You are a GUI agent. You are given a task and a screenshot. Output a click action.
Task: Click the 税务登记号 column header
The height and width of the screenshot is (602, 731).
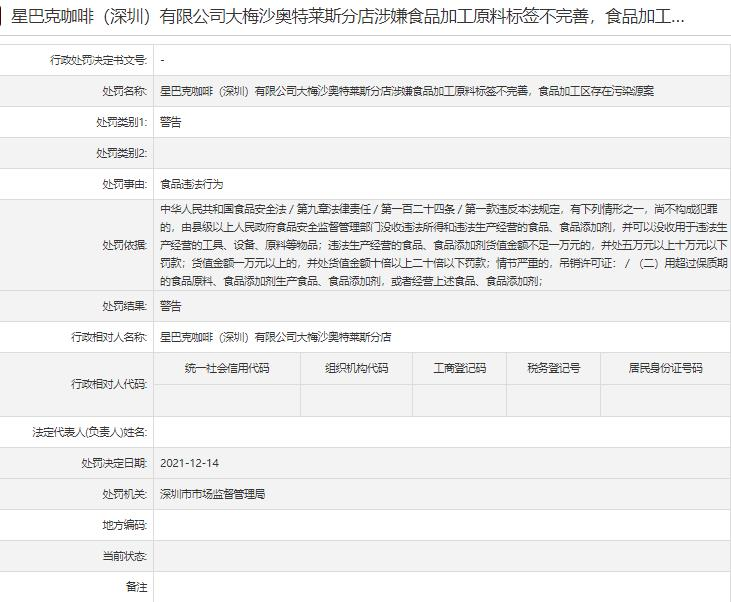coord(554,368)
